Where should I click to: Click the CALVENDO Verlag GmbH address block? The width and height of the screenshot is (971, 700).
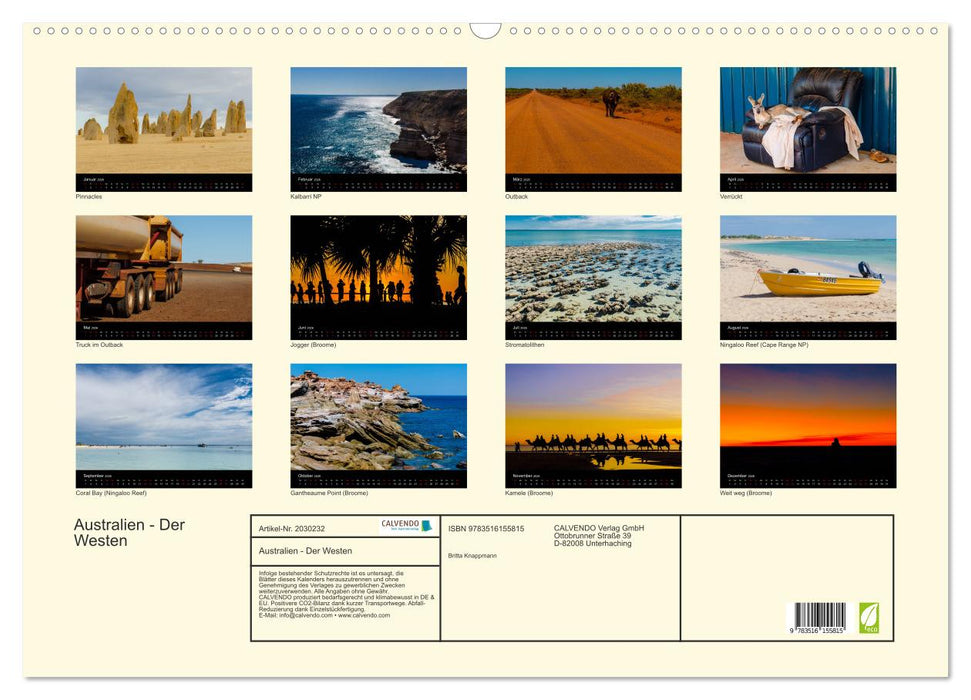tap(597, 534)
